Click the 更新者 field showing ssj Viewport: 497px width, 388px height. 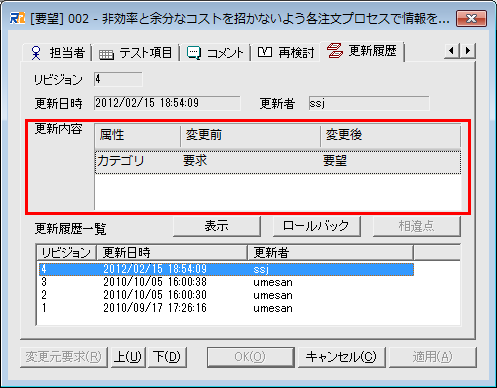[369, 103]
